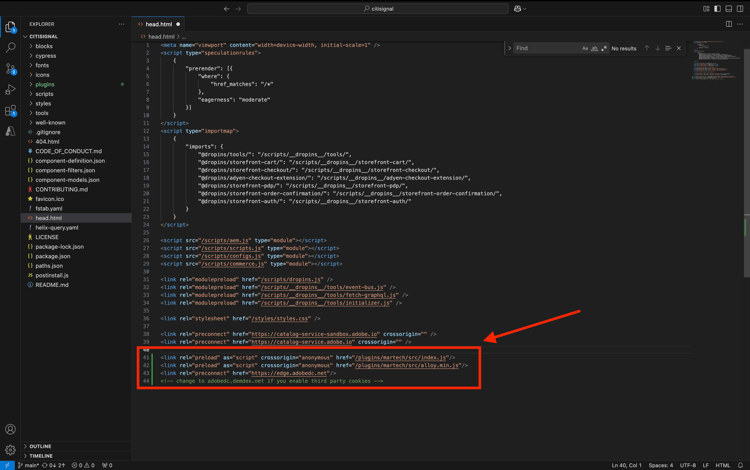The width and height of the screenshot is (750, 470).
Task: Click the HTML language mode in status bar
Action: 722,465
